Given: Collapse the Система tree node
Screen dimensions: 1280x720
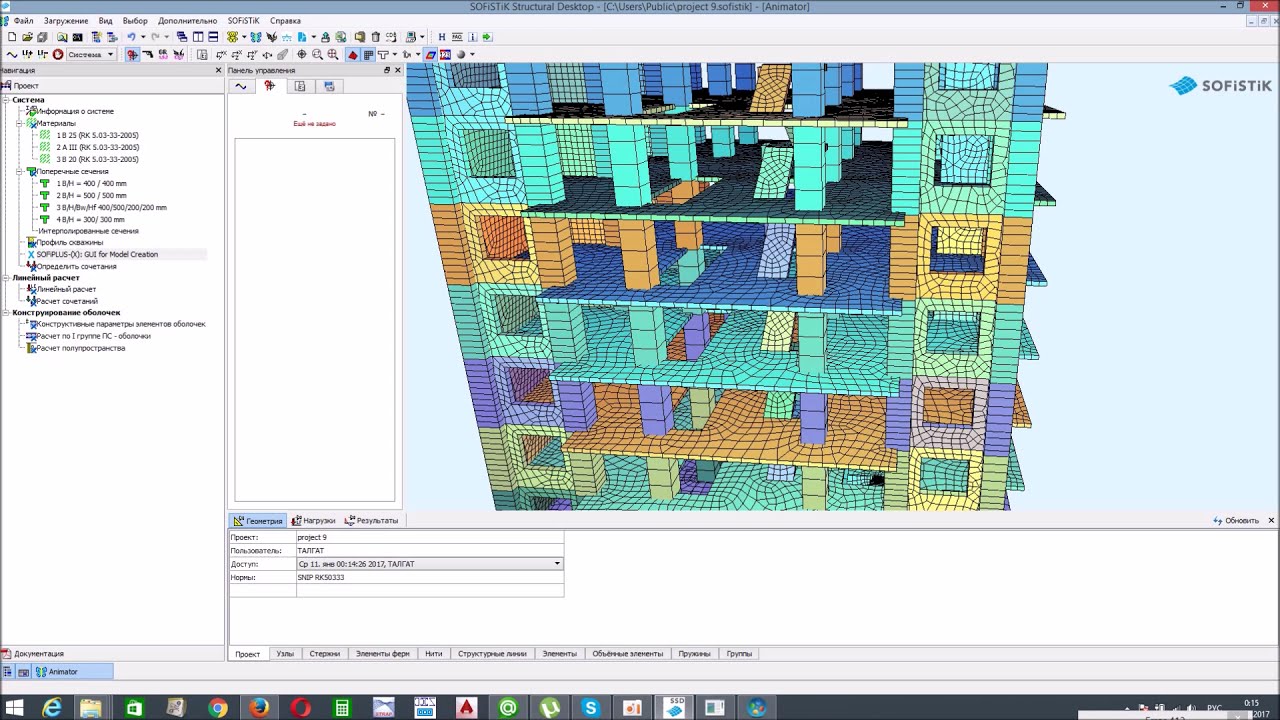Looking at the screenshot, I should 5,100.
